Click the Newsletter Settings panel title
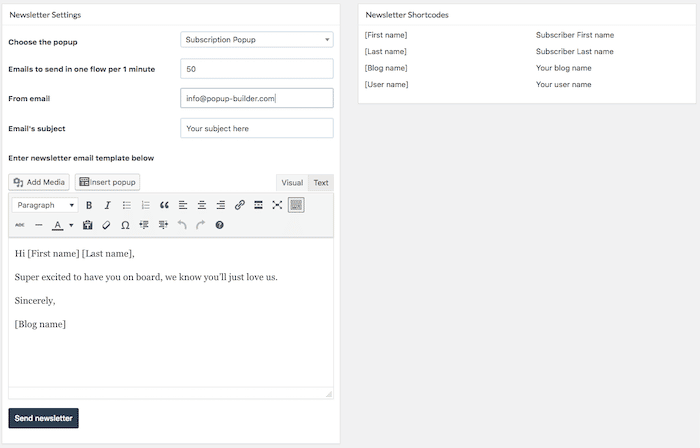The height and width of the screenshot is (448, 700). [x=45, y=15]
